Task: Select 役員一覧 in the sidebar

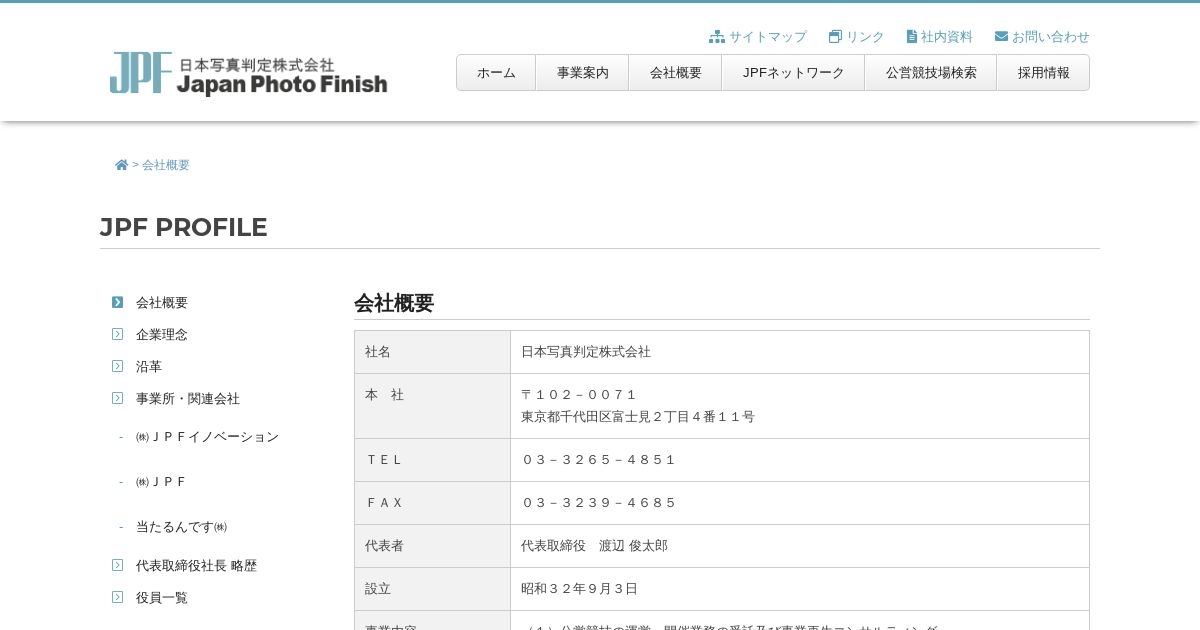Action: click(162, 597)
